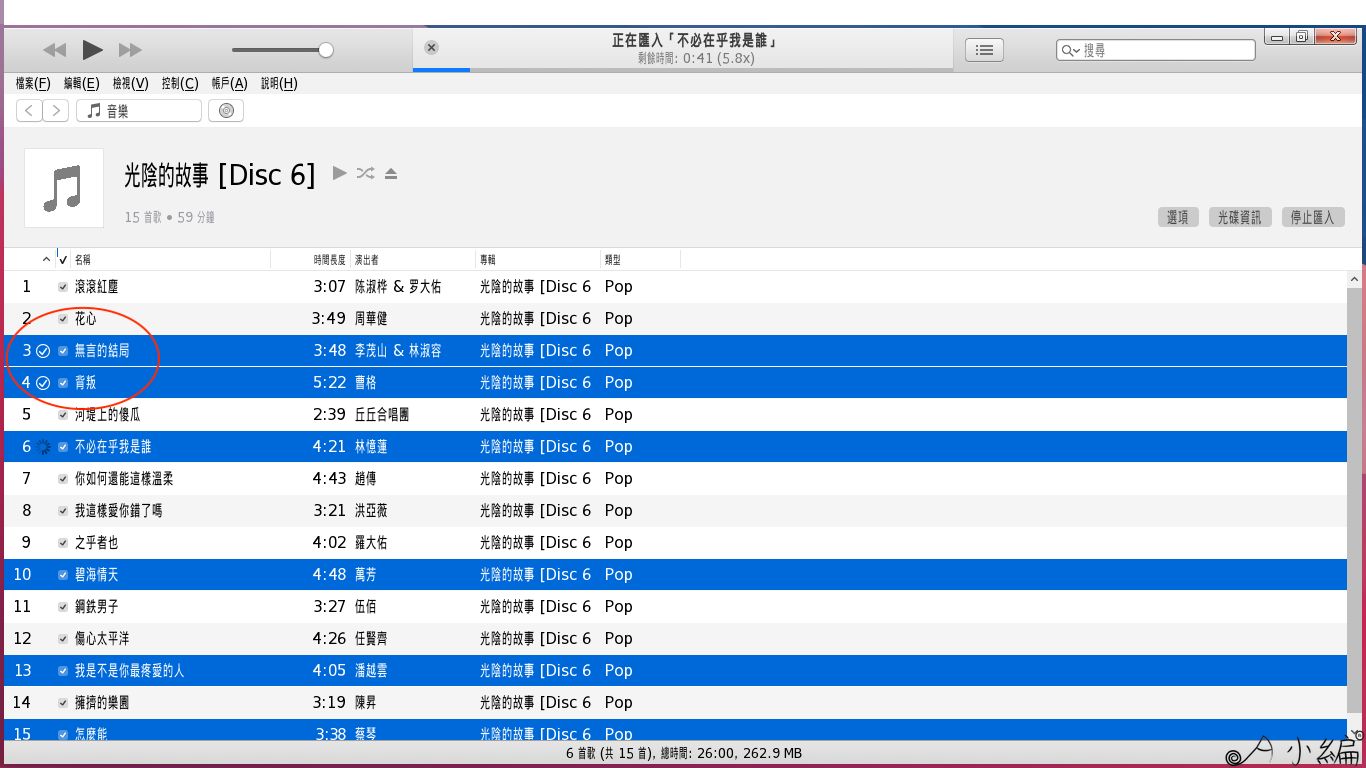Select the song 鋼鉄男子
This screenshot has width=1366, height=768.
tap(97, 607)
